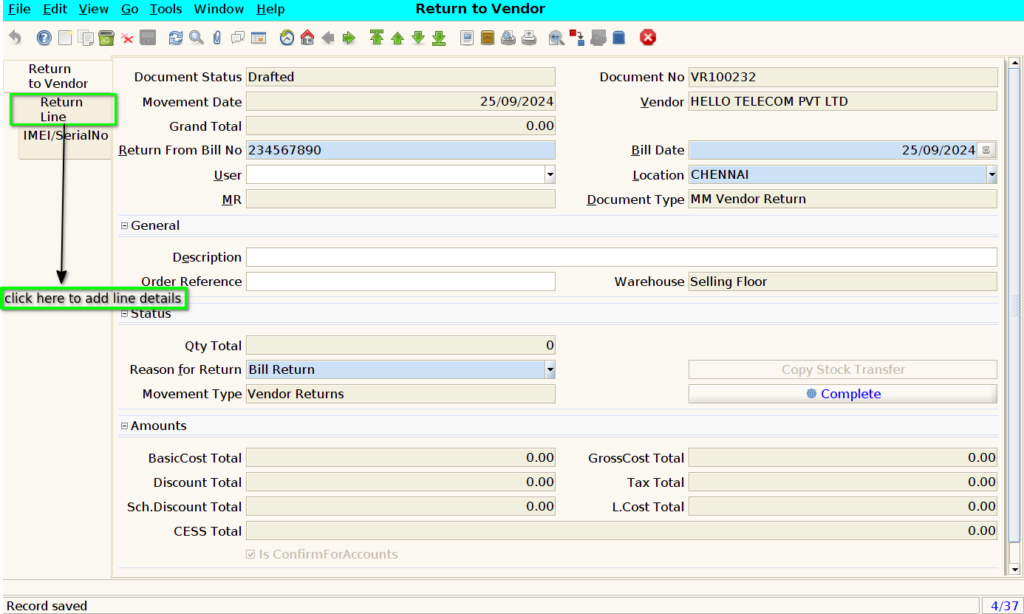Open the File menu
The image size is (1024, 614).
click(x=19, y=9)
